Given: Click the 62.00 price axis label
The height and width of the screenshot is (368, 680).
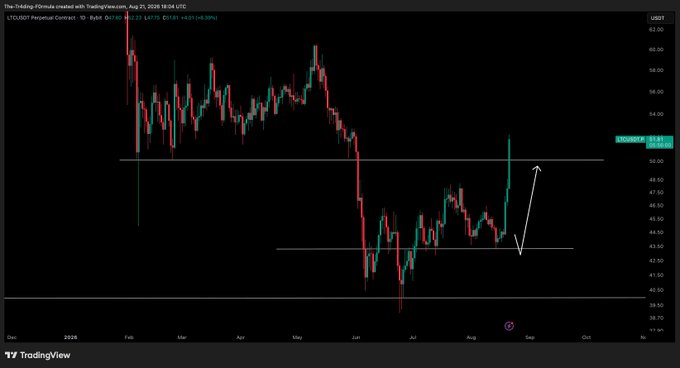Looking at the screenshot, I should (x=656, y=29).
